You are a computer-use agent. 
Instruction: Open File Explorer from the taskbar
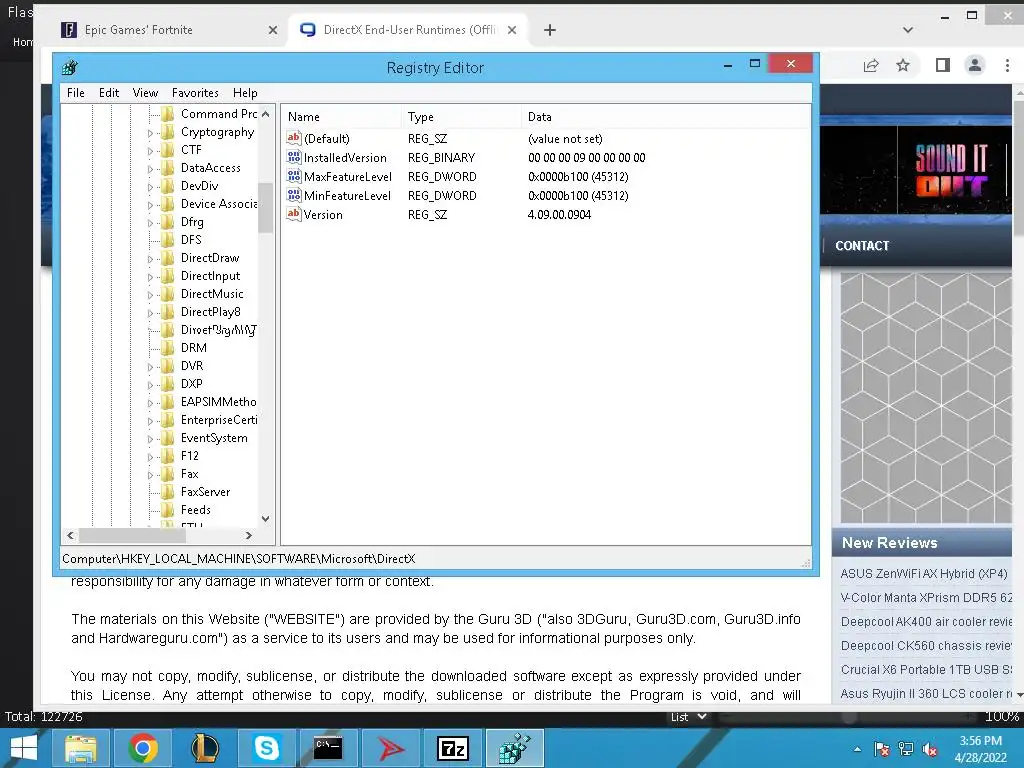(x=81, y=748)
